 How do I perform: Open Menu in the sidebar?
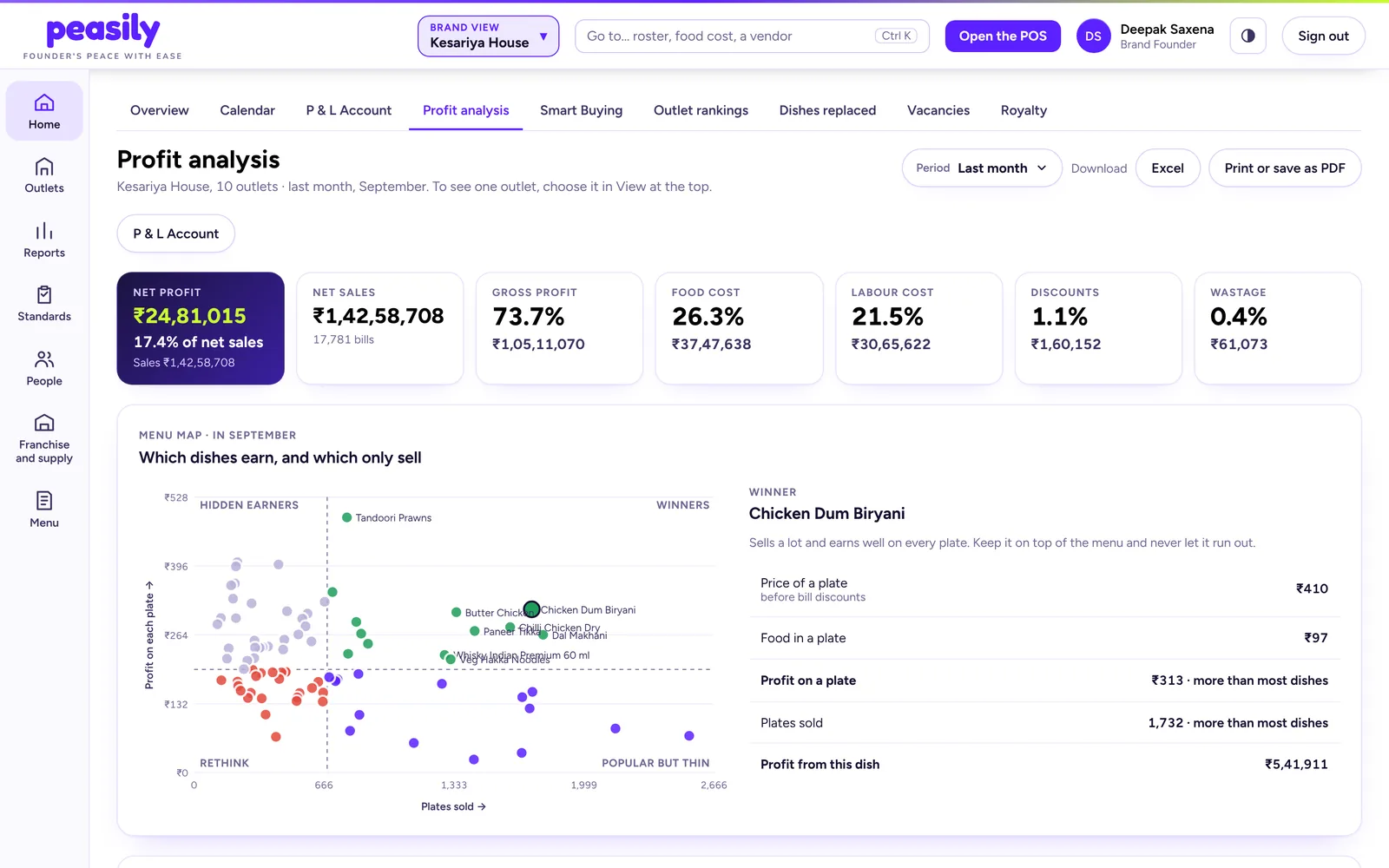[44, 510]
